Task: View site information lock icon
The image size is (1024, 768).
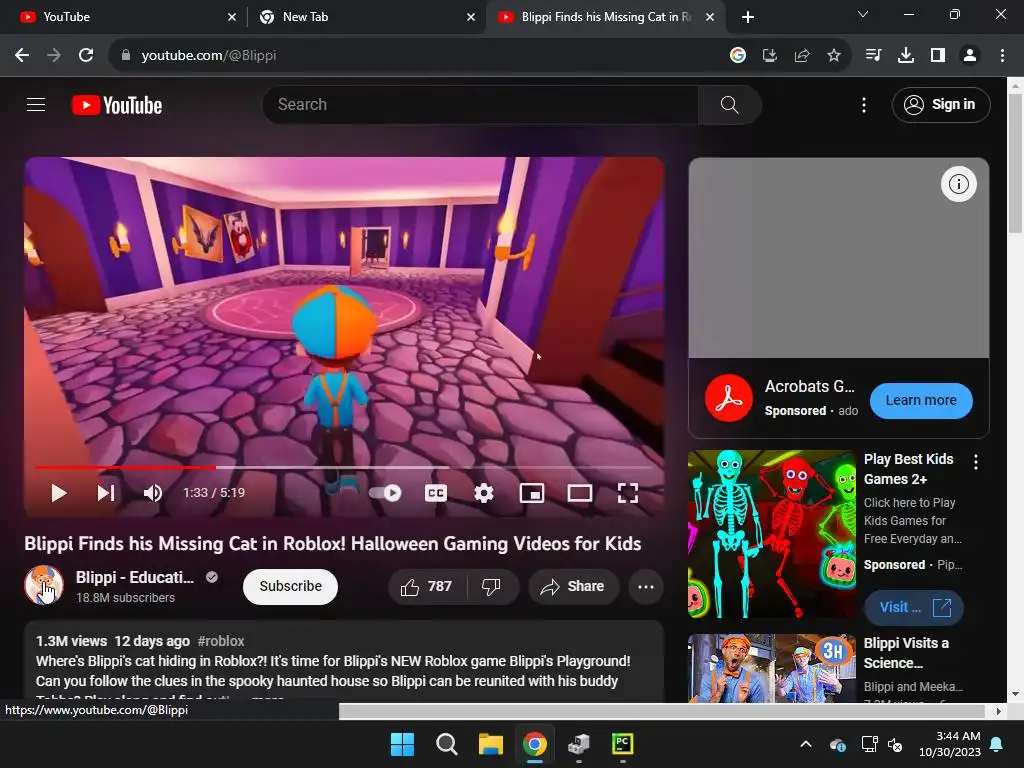Action: tap(125, 56)
